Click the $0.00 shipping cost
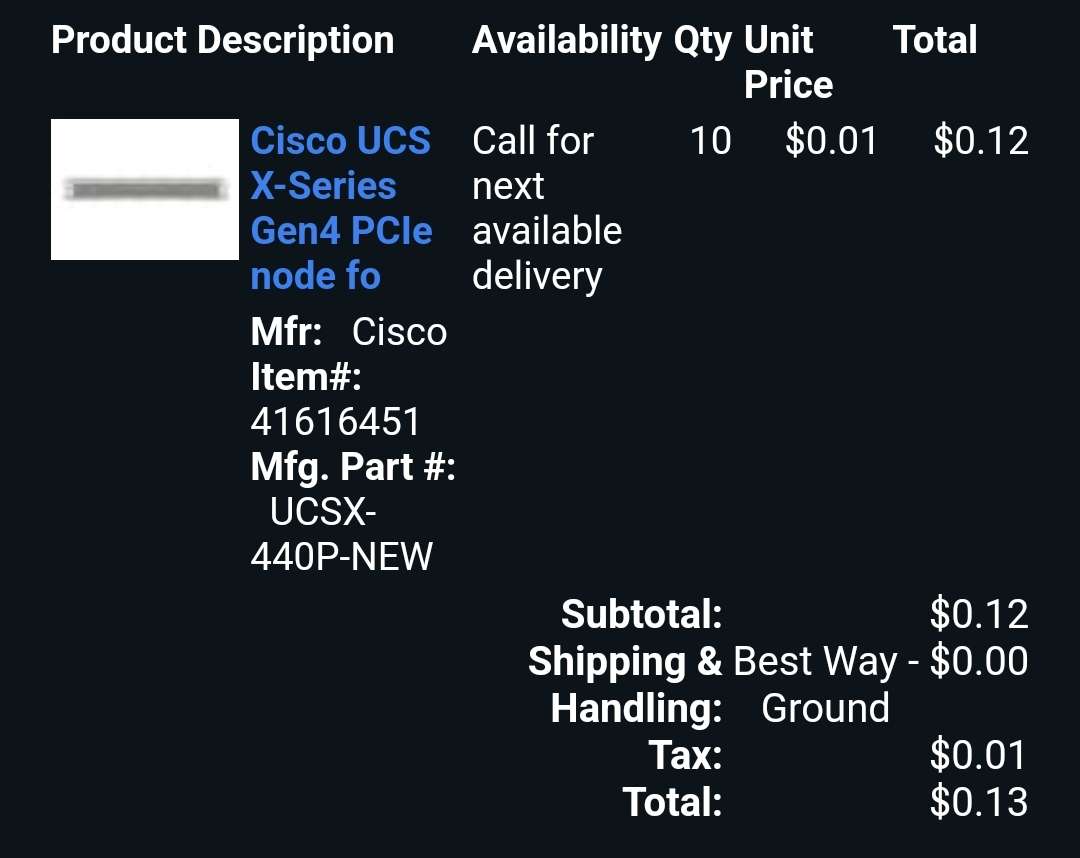The width and height of the screenshot is (1080, 858). click(979, 661)
